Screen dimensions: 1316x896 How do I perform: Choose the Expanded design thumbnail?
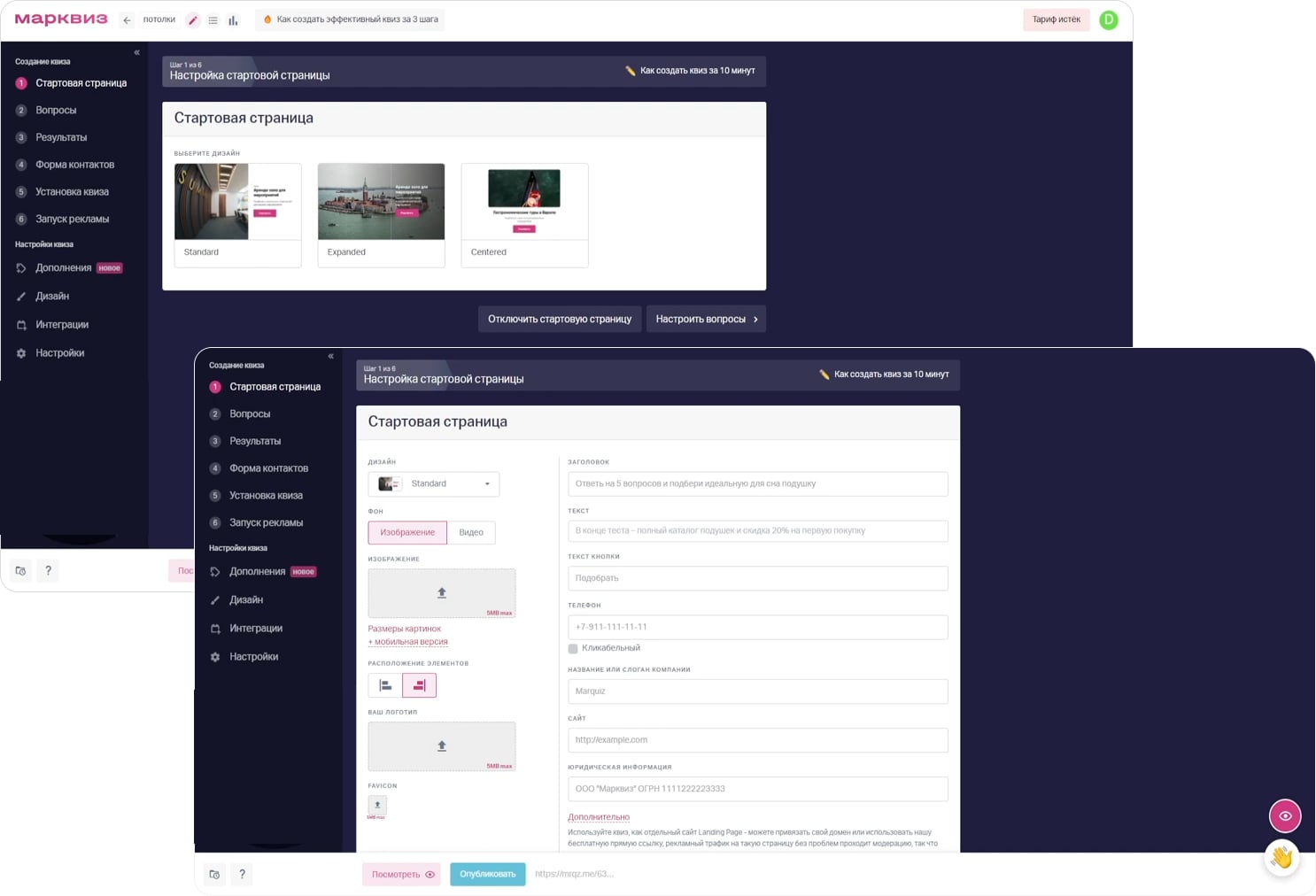tap(381, 214)
